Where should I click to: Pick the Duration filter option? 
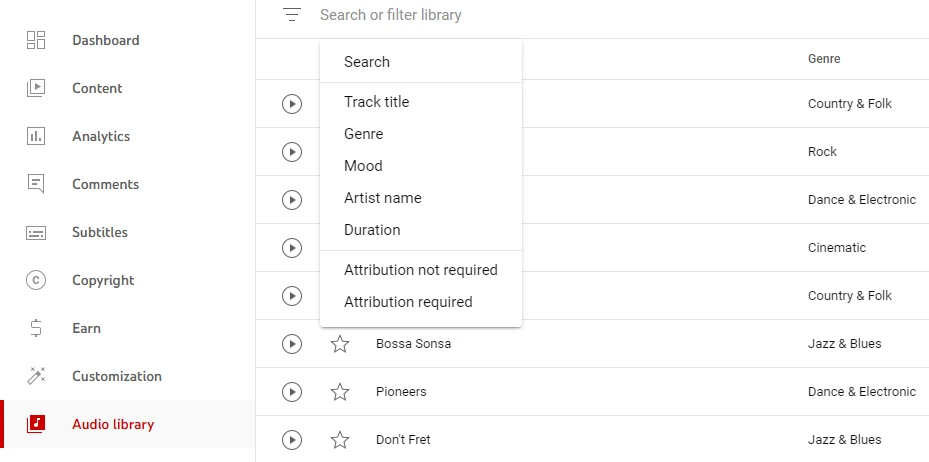coord(421,230)
